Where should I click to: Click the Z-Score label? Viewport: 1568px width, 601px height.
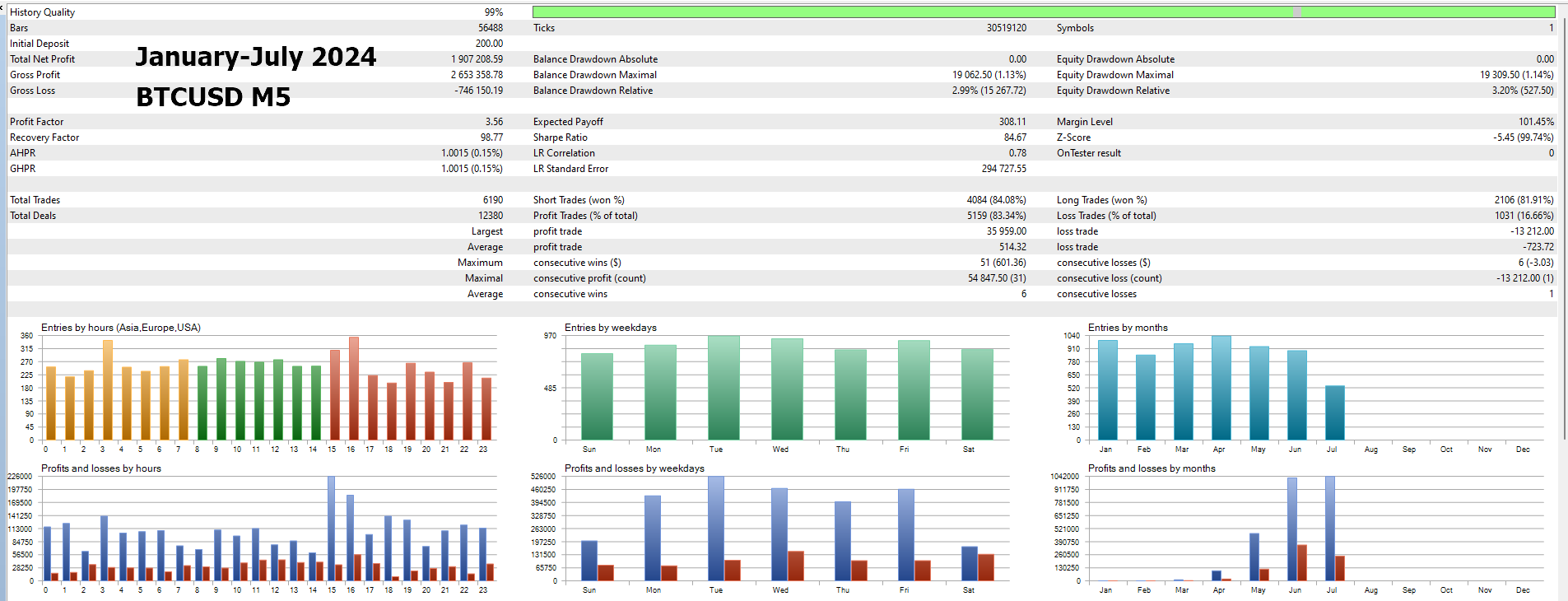[1073, 137]
